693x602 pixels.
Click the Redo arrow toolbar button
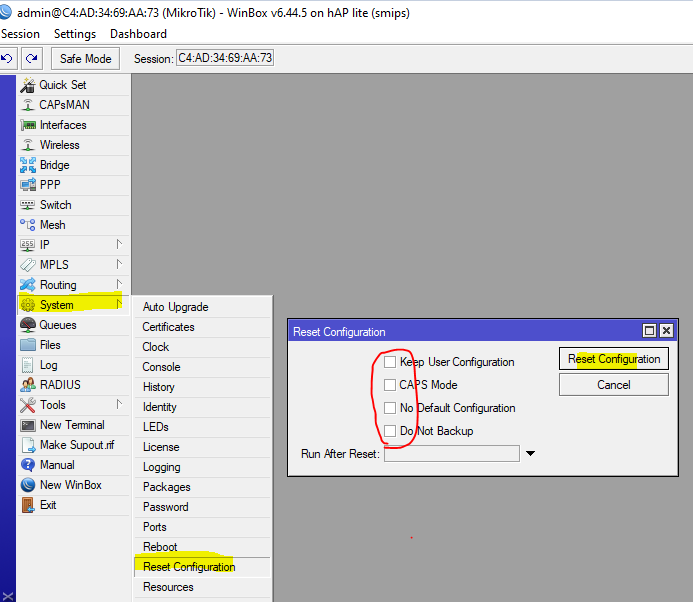pos(32,58)
